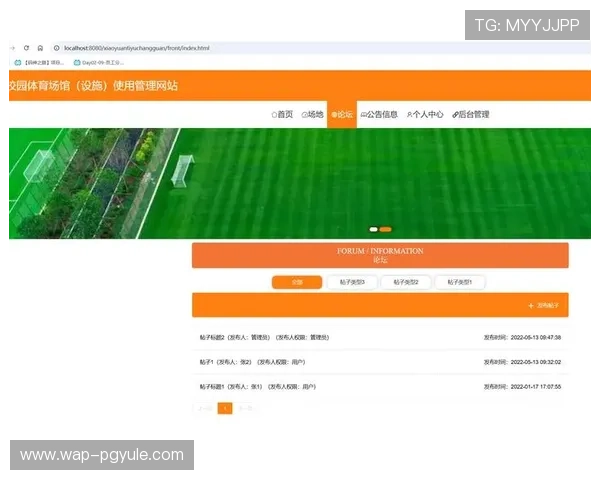Open the first bookmark in the bookmarks bar
The height and width of the screenshot is (480, 600).
point(39,62)
